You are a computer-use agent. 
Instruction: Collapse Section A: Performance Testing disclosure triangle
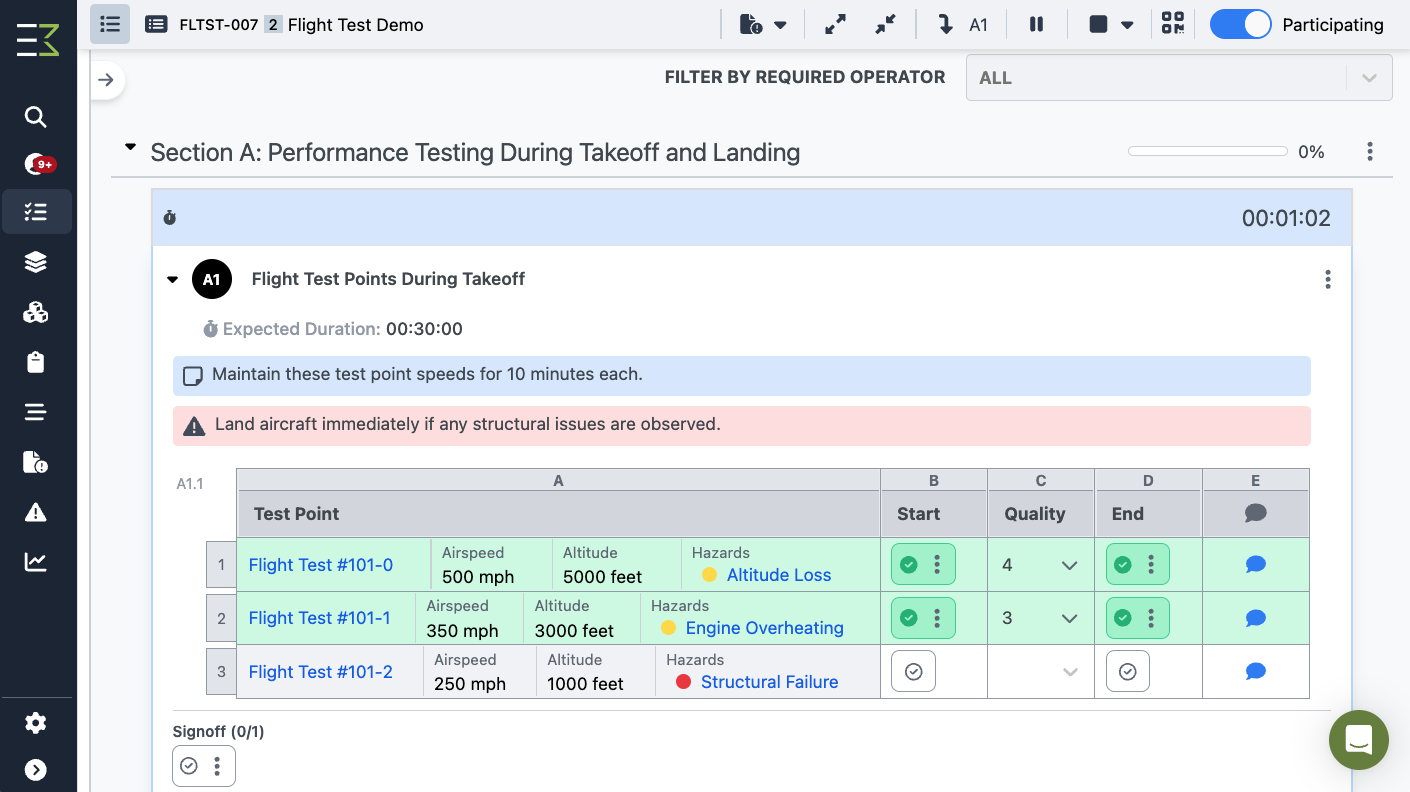tap(130, 146)
